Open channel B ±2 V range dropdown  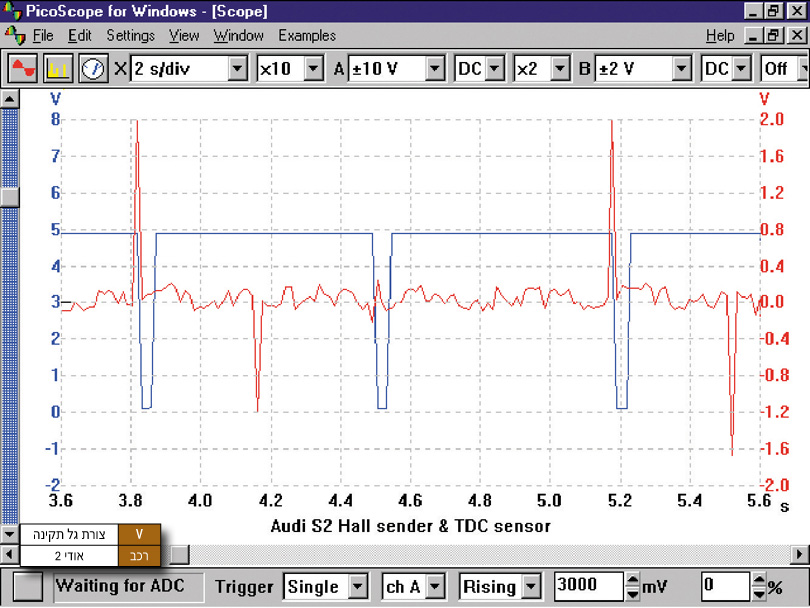pyautogui.click(x=682, y=69)
